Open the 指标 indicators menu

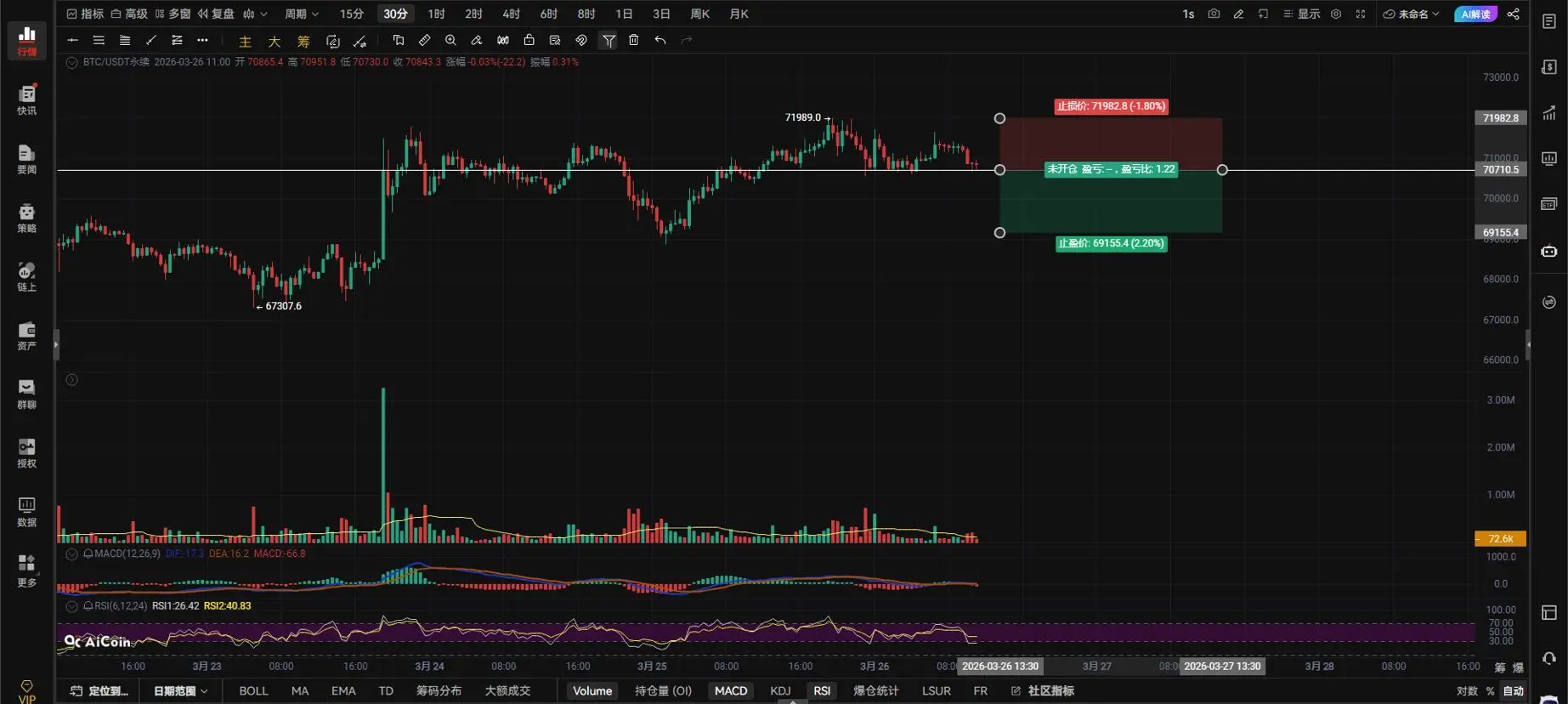tap(85, 14)
